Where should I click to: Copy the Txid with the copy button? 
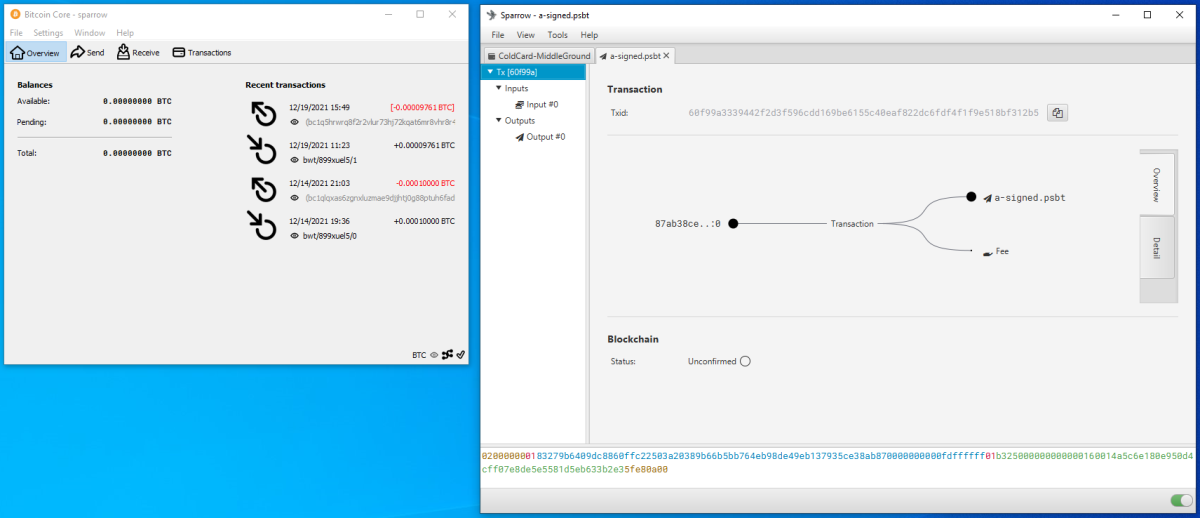tap(1058, 113)
